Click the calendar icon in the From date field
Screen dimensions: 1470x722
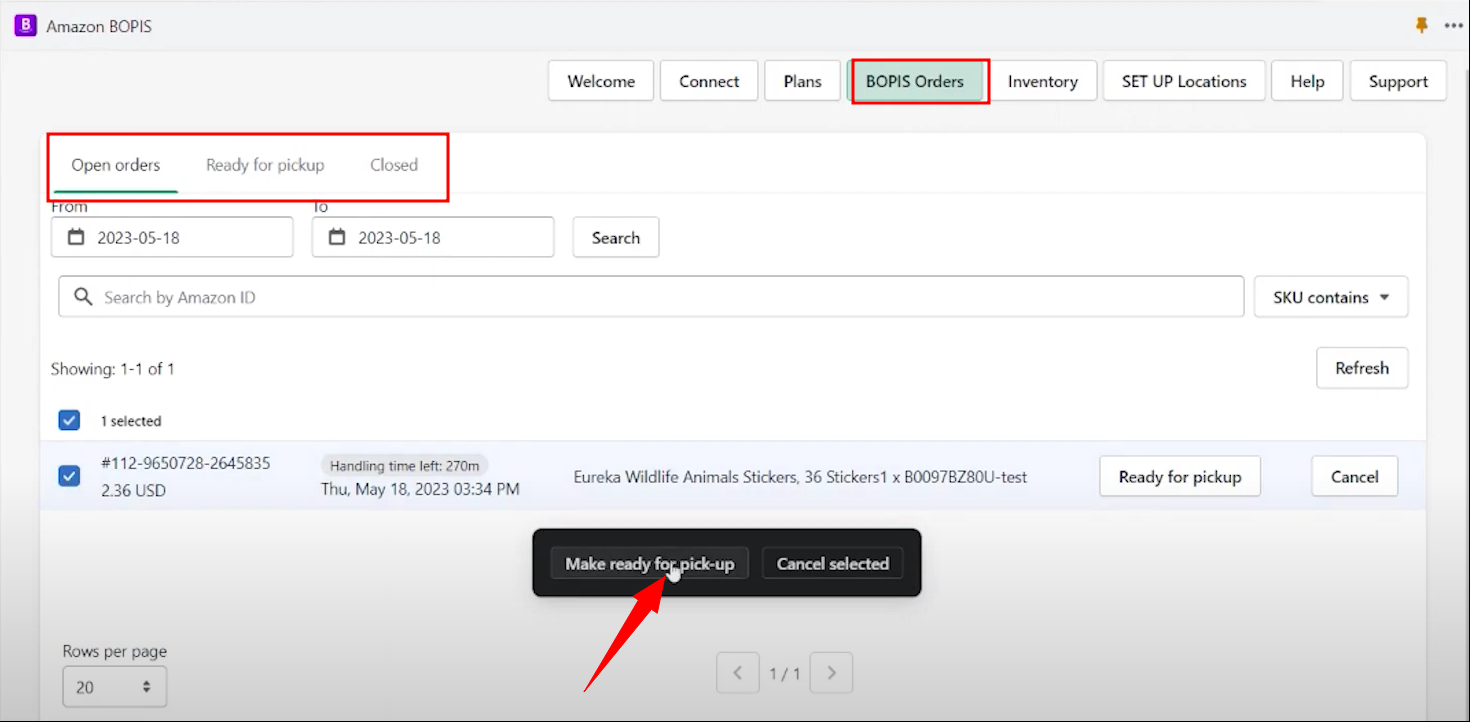[76, 238]
